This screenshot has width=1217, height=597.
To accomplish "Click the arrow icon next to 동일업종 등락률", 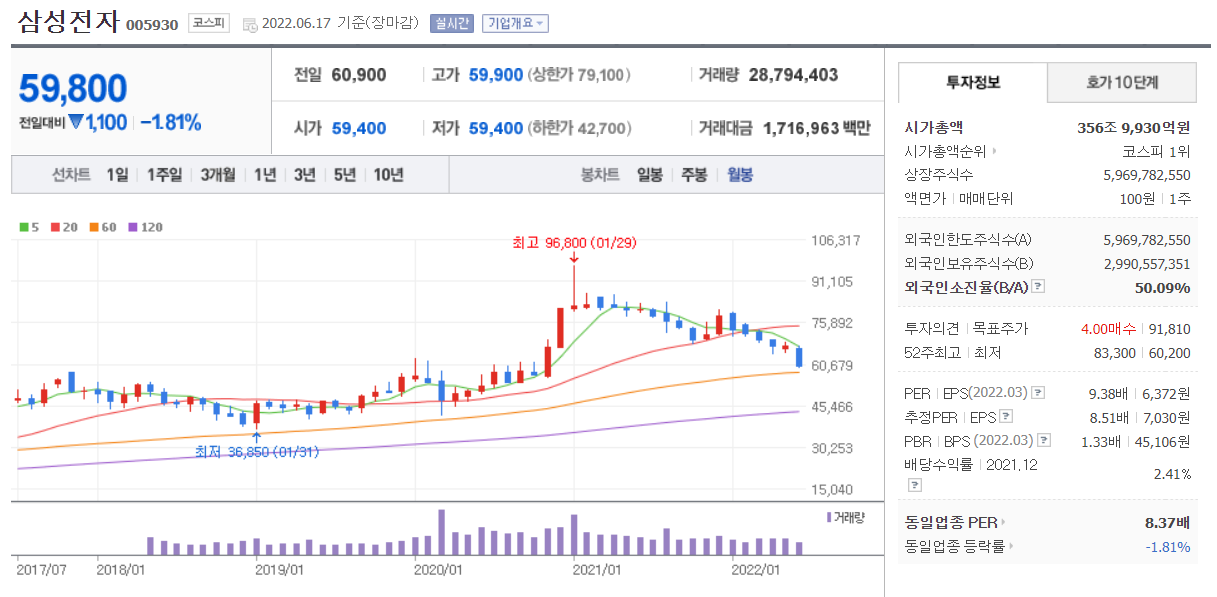I will 1011,546.
